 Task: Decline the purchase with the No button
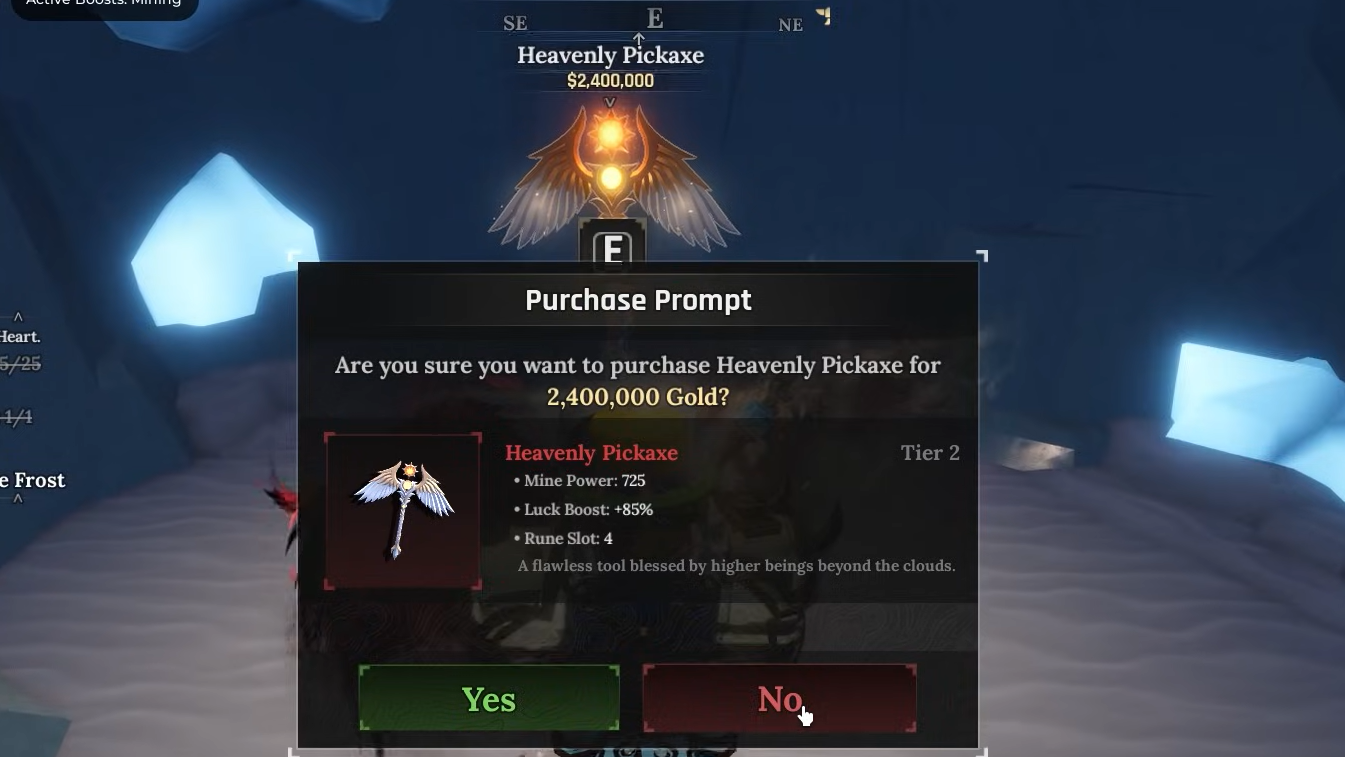pyautogui.click(x=779, y=698)
